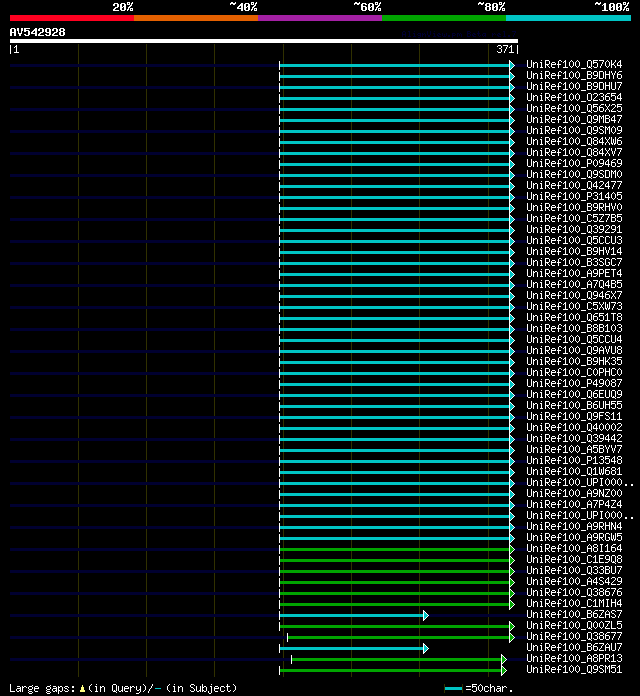Screen dimensions: 640x696
Task: Select the UniRef100_B6UH55 label
Action: click(x=574, y=405)
